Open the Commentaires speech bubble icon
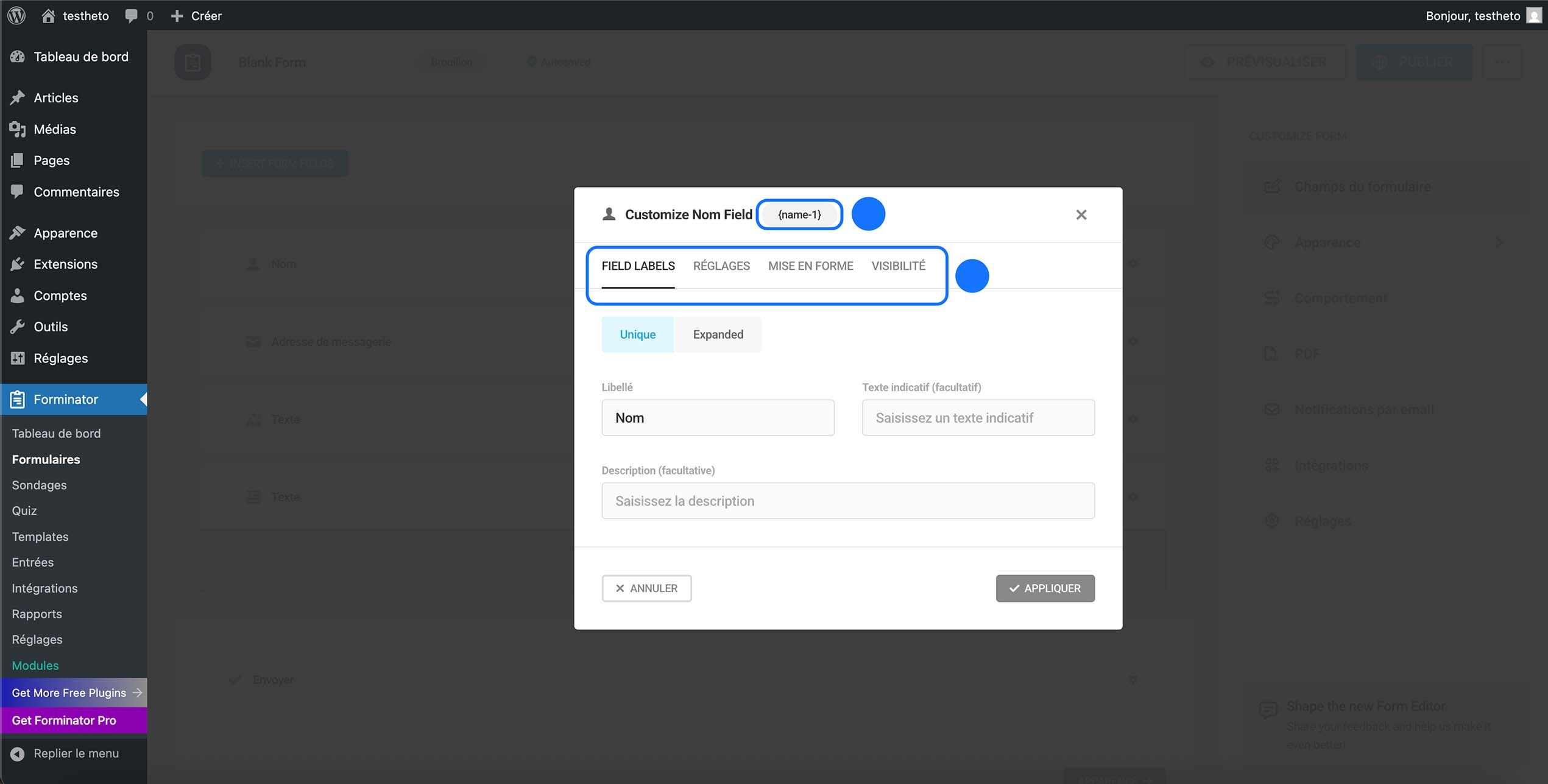The image size is (1548, 784). [18, 191]
